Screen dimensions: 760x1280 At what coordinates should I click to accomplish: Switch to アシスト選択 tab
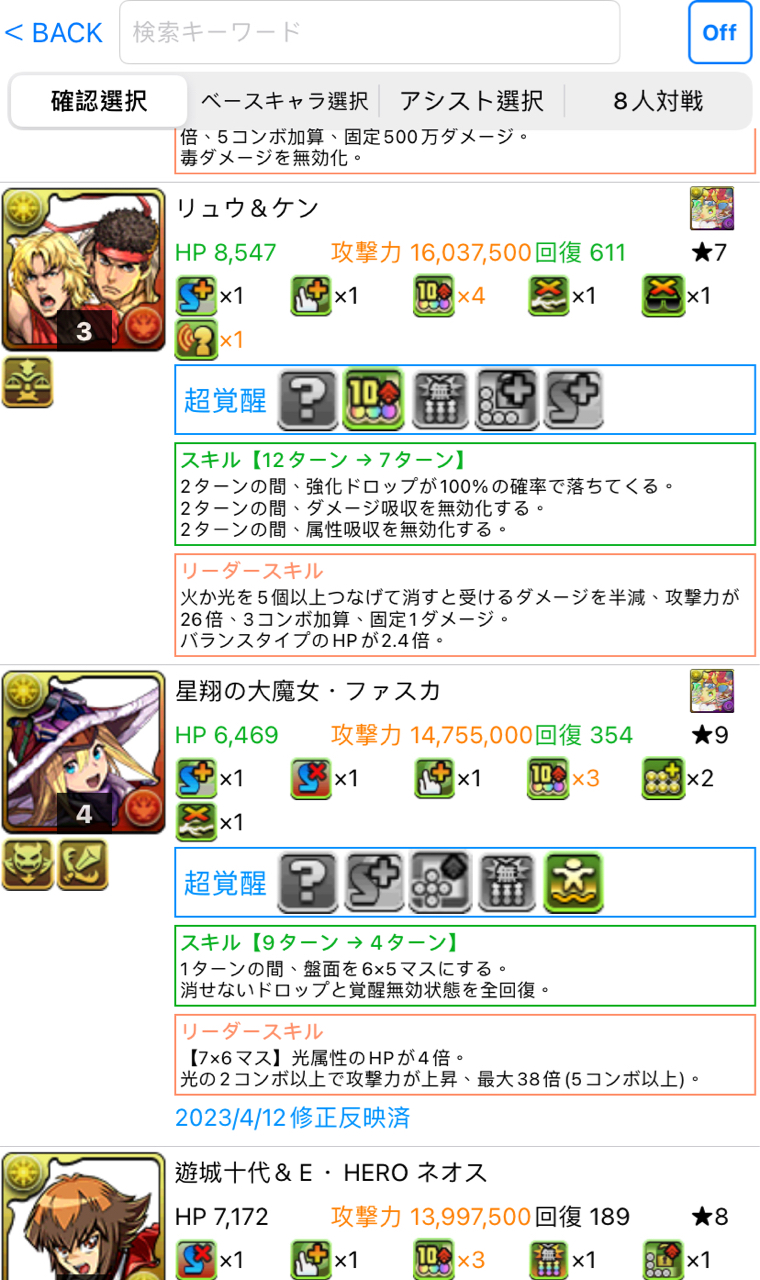pos(472,101)
